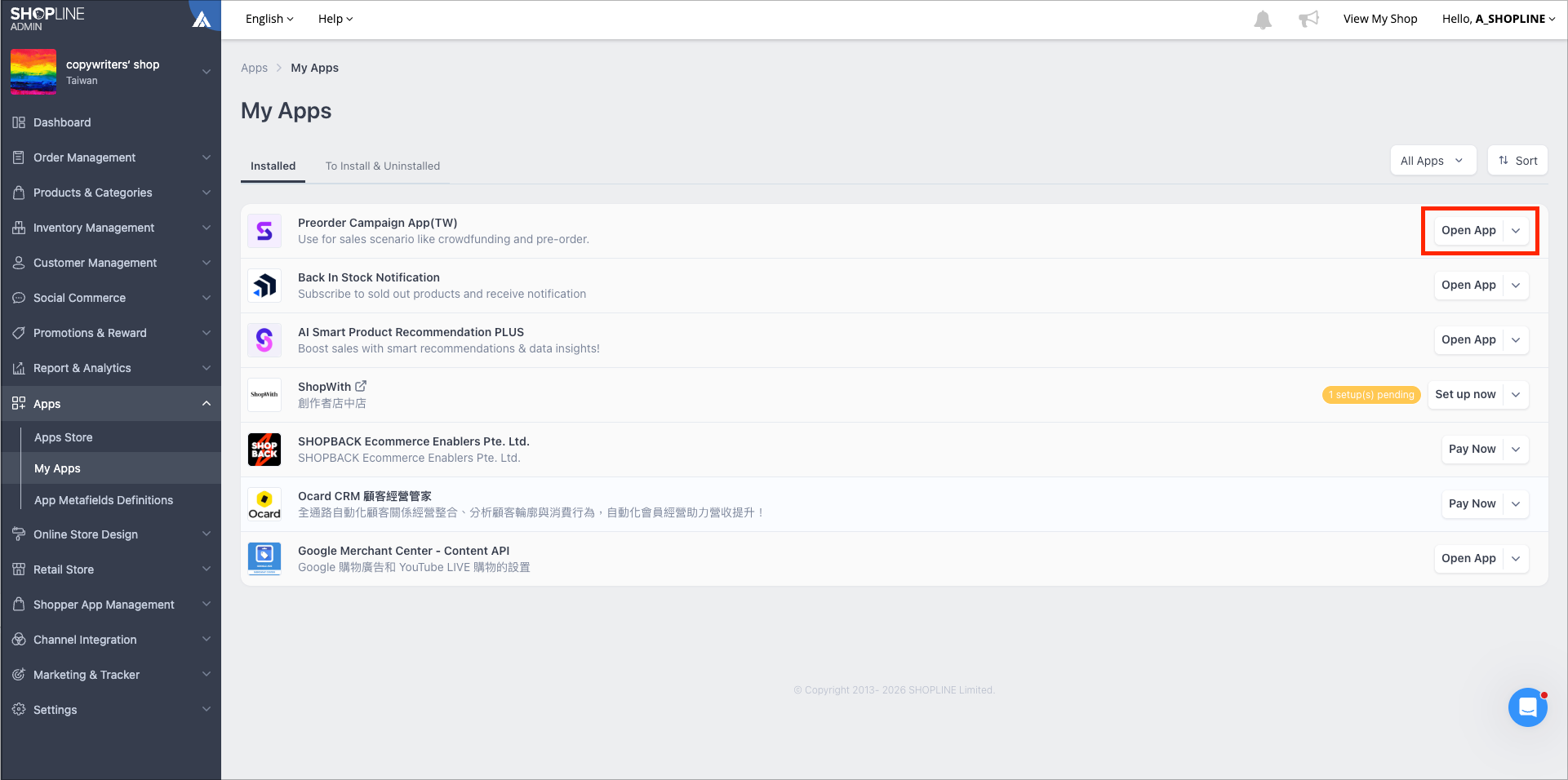Click the ShopWith app icon

264,395
